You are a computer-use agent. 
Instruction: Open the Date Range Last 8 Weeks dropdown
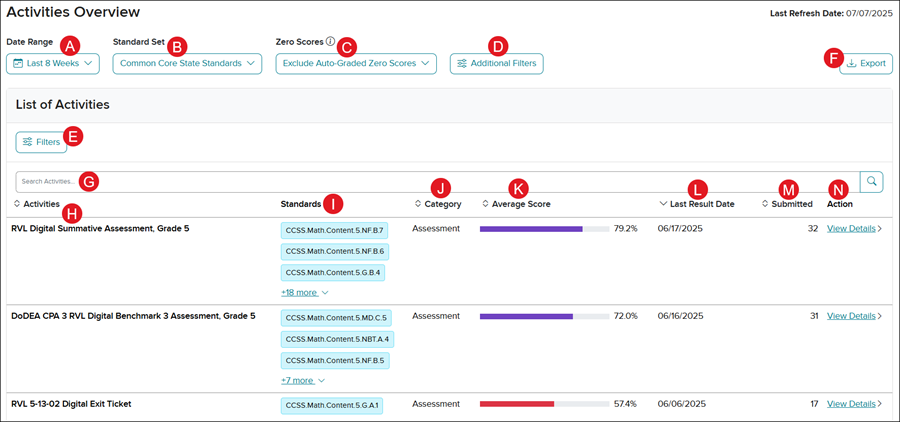pyautogui.click(x=54, y=64)
